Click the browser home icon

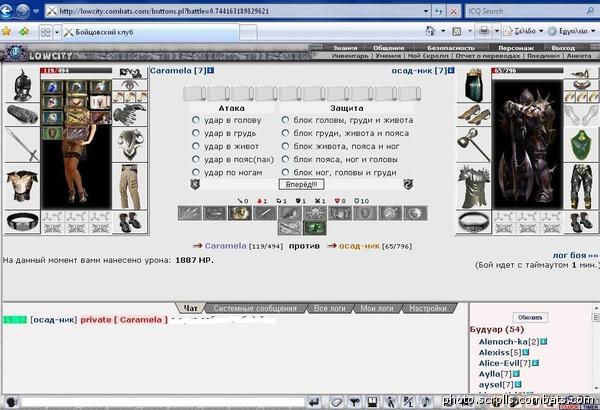point(430,31)
